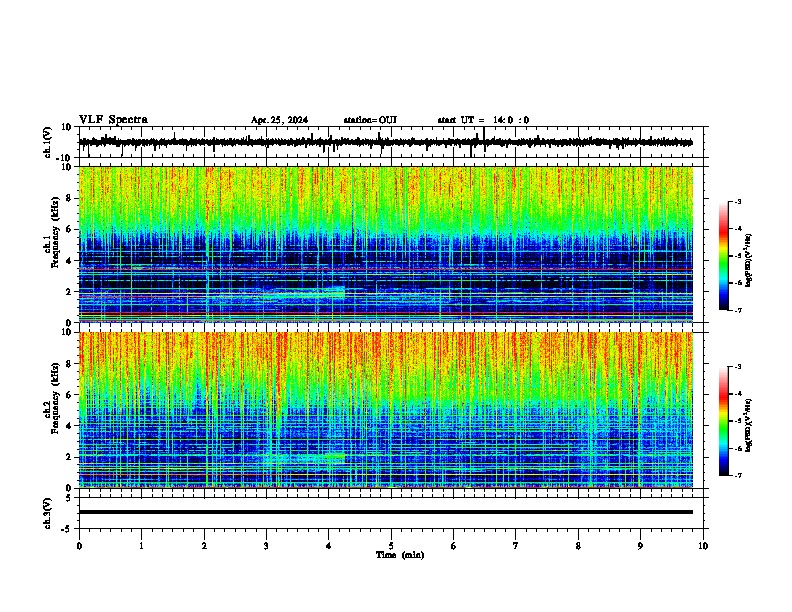Image resolution: width=792 pixels, height=612 pixels.
Task: Click the "-3" tick on the lower colorbar
Action: point(737,367)
